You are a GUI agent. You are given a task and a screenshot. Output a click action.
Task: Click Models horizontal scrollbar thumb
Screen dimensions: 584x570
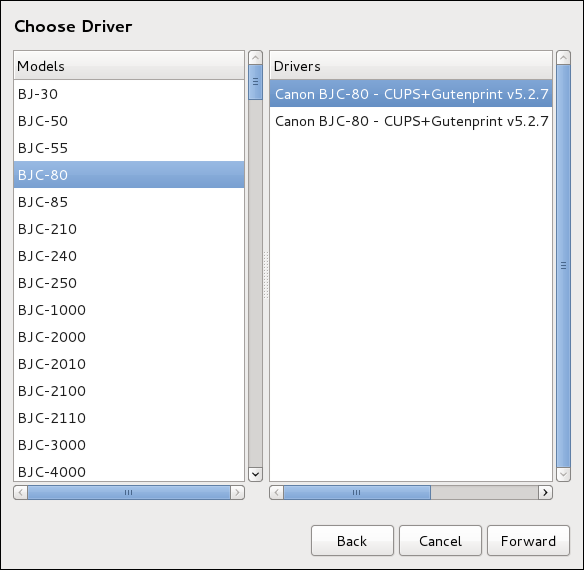click(129, 493)
